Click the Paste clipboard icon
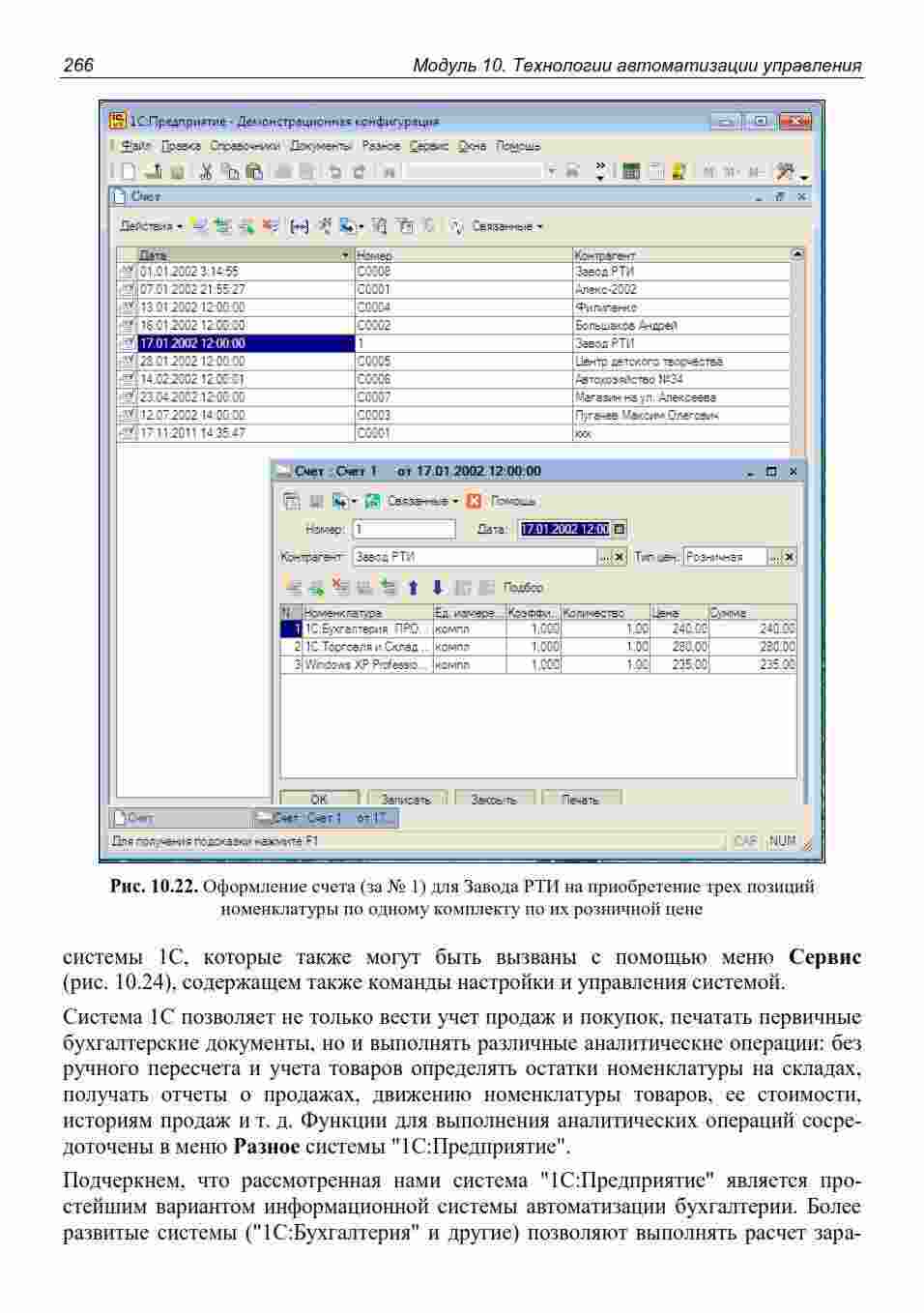 click(254, 172)
